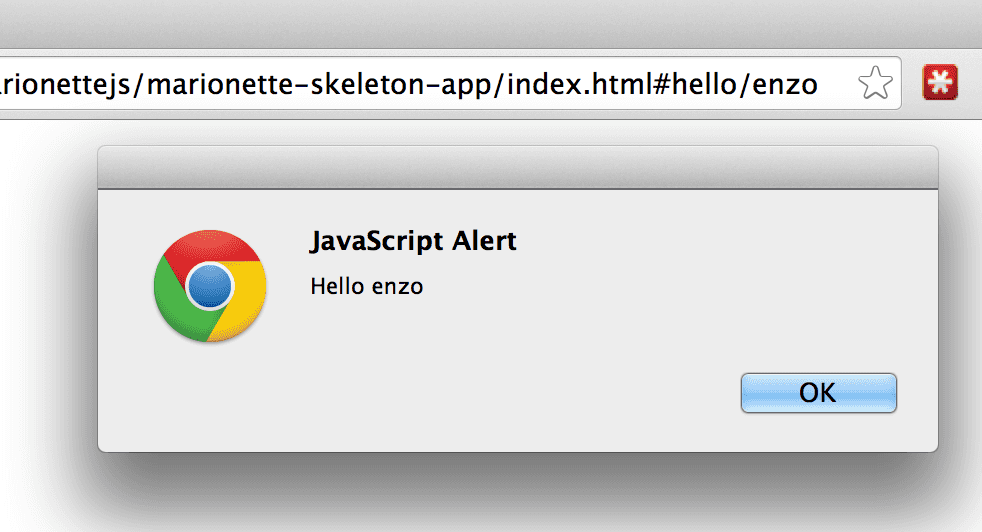Click the word "enzo" in the alert message
982x532 pixels.
pyautogui.click(x=398, y=288)
